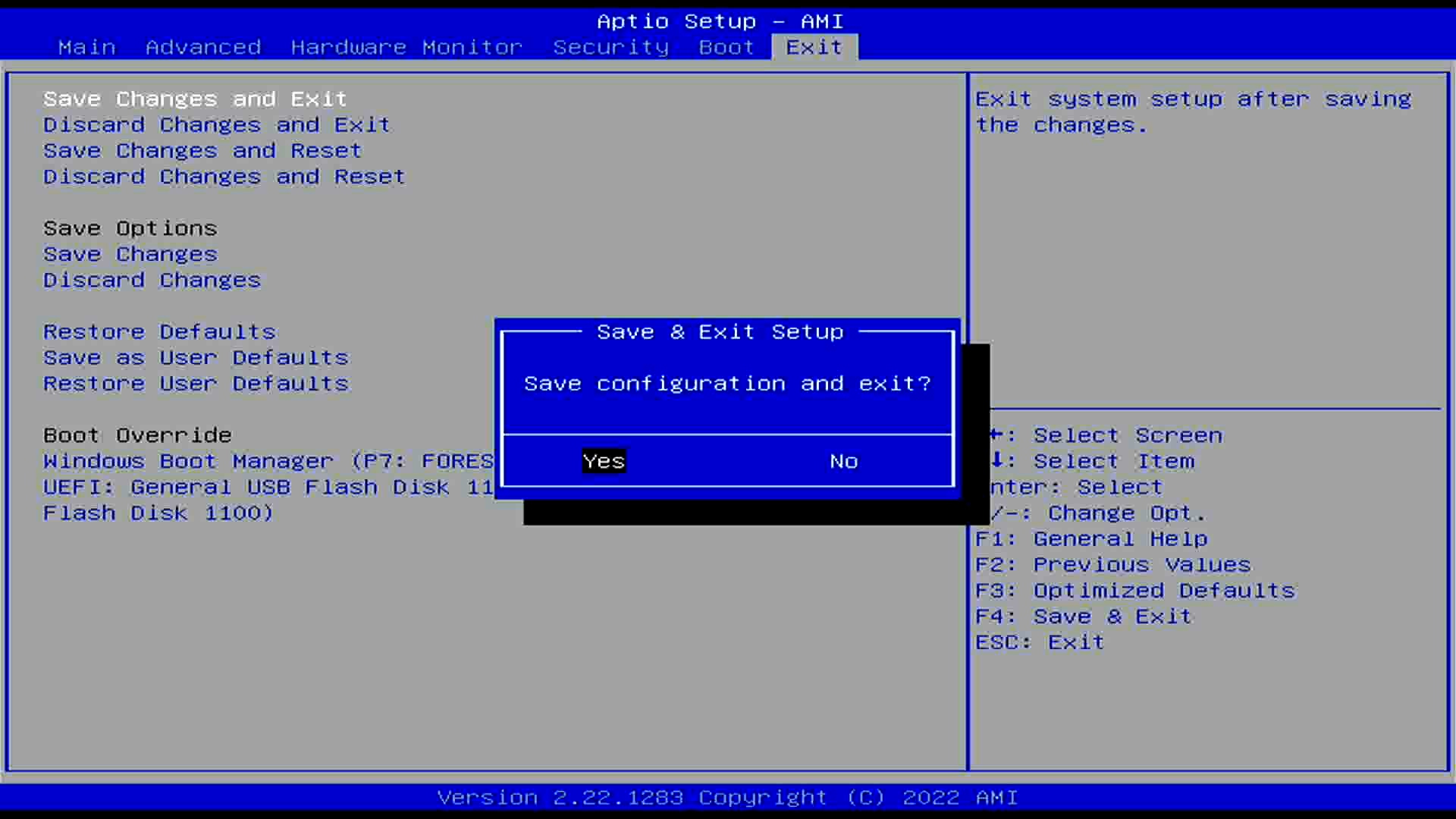Choose Discard Changes and Exit
1456x819 pixels.
[216, 125]
